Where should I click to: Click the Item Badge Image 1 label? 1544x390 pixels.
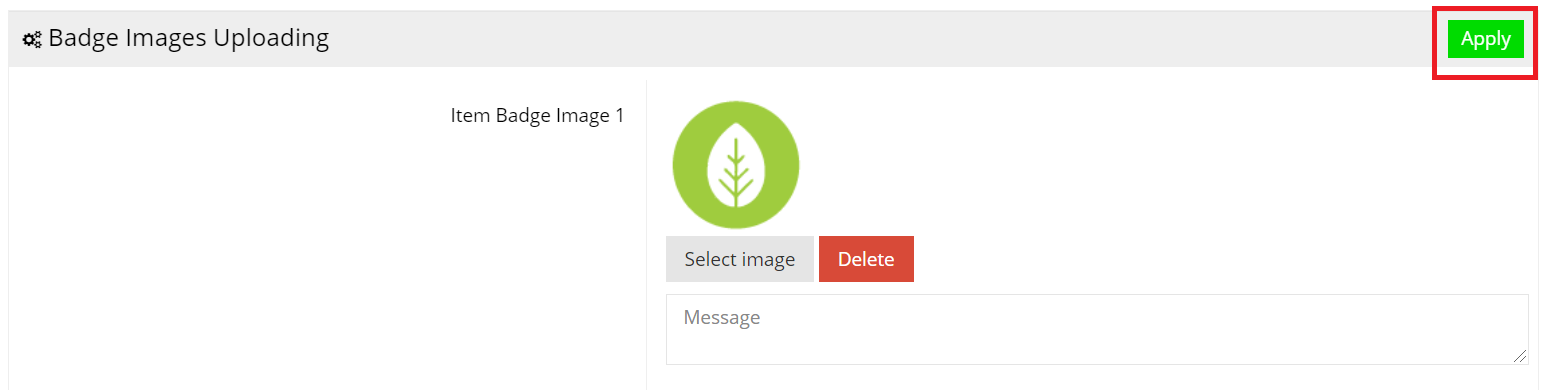tap(537, 116)
